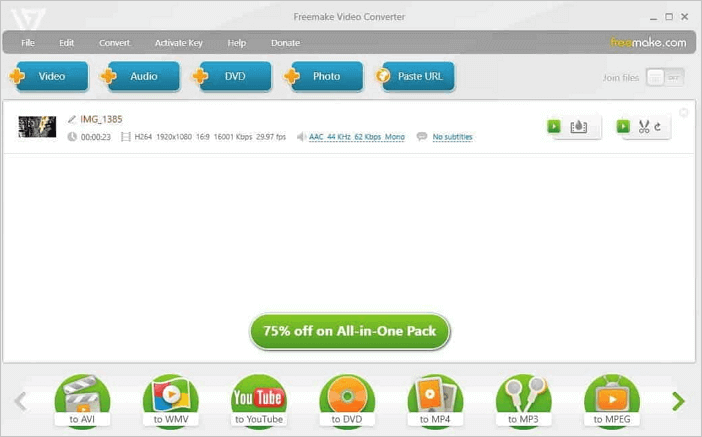The image size is (702, 437).
Task: Open the No subtitles dropdown
Action: click(452, 137)
